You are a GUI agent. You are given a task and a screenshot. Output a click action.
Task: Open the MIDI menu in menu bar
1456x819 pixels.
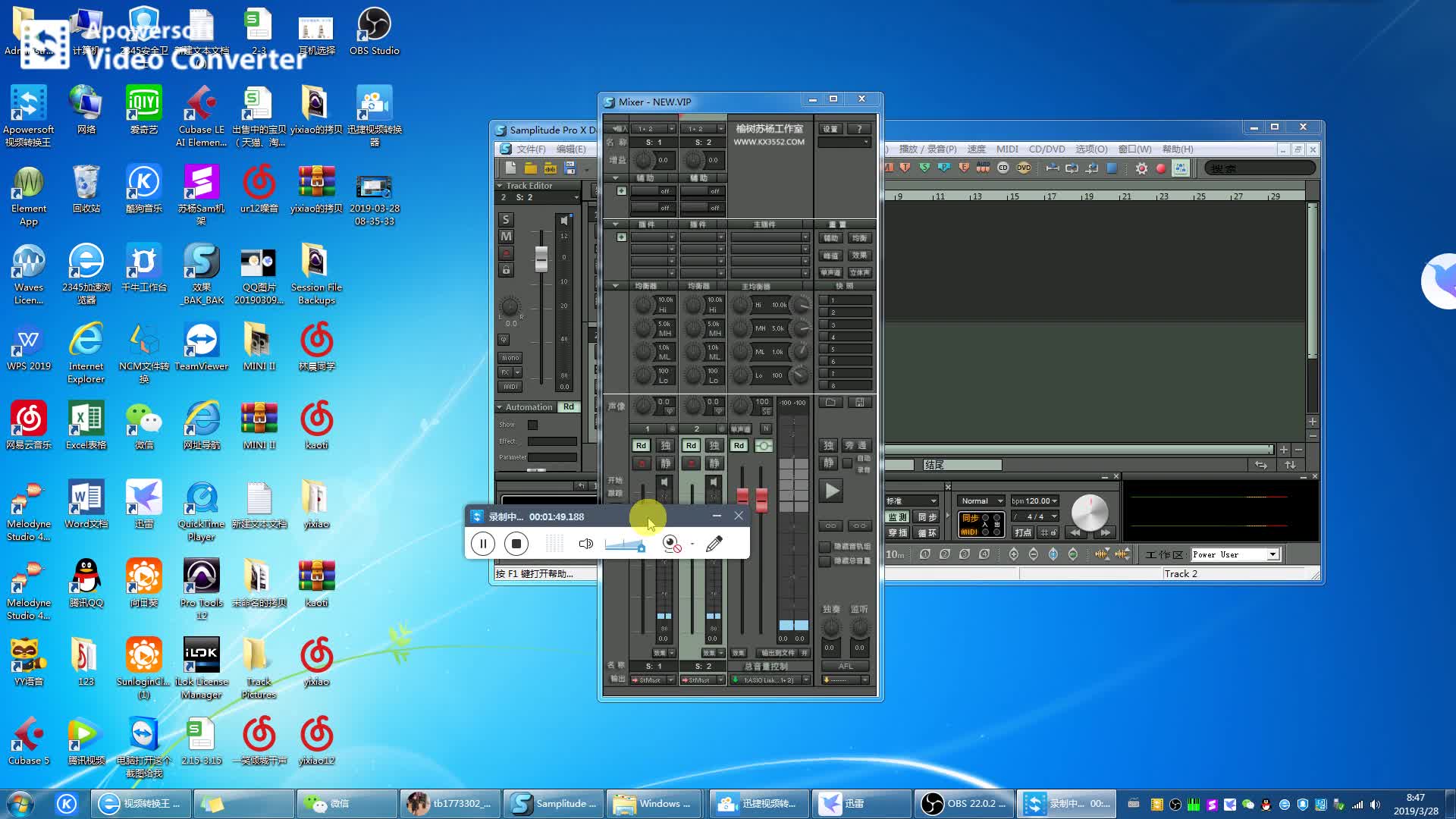(x=1007, y=149)
